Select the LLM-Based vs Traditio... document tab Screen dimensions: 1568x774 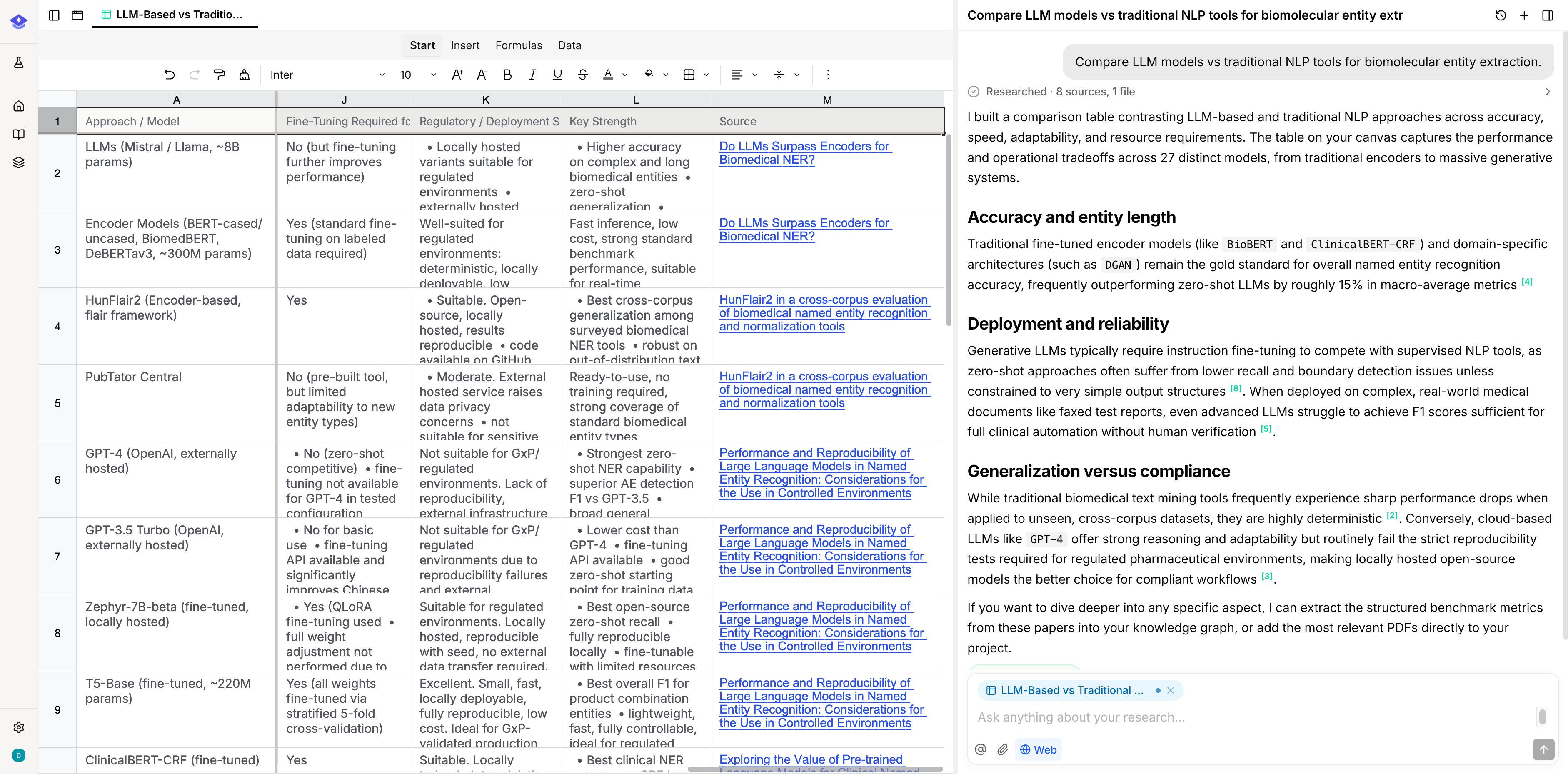174,15
